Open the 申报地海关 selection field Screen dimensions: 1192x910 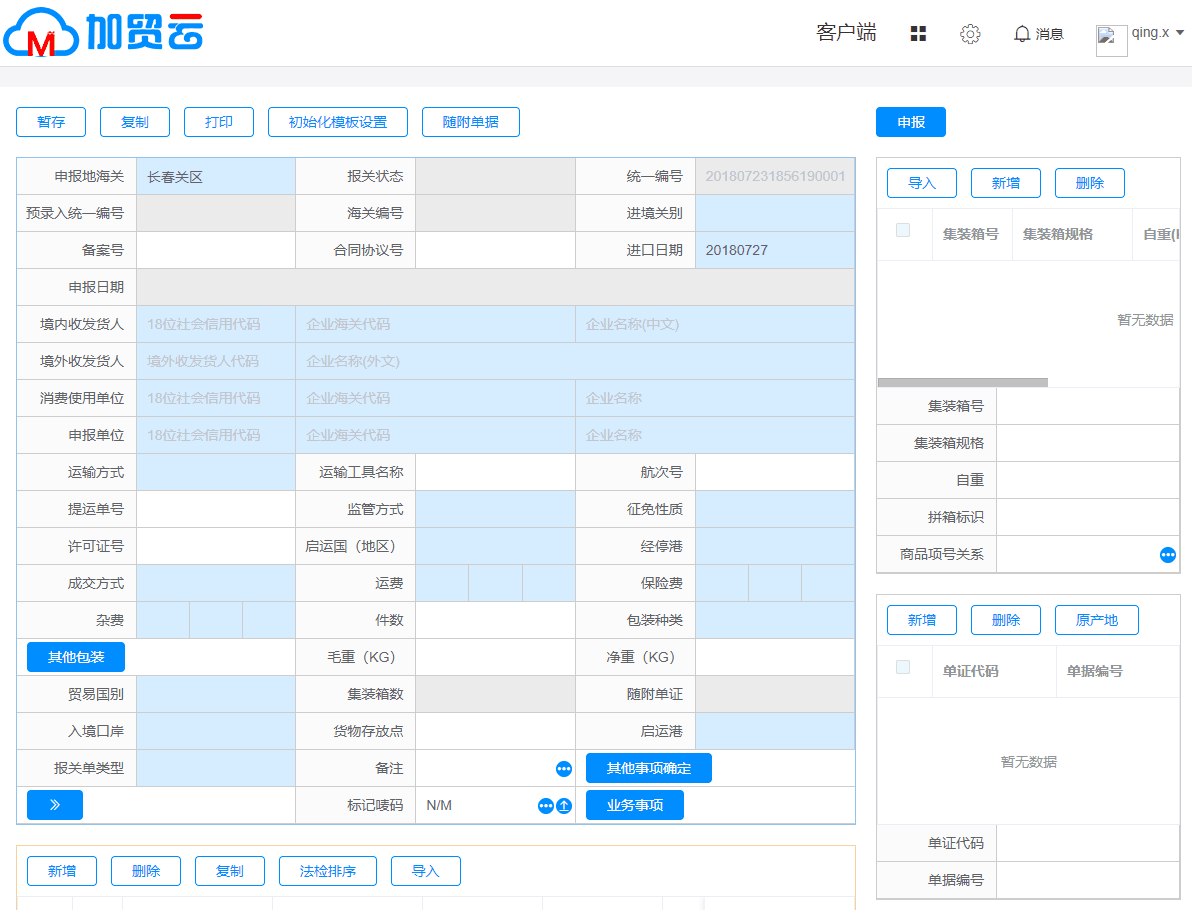point(215,177)
